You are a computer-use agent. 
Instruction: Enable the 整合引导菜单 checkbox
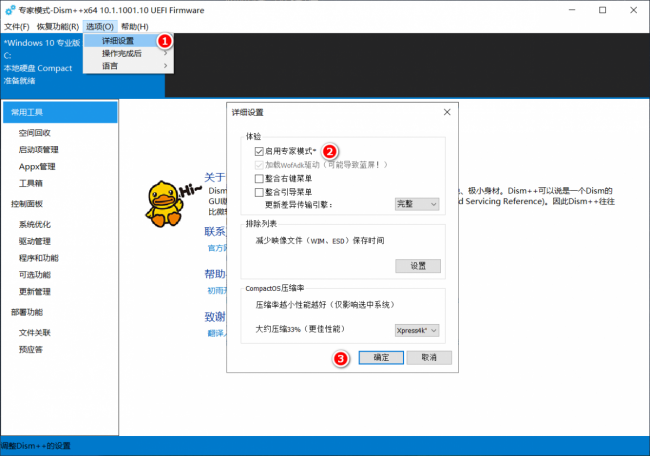click(x=259, y=192)
